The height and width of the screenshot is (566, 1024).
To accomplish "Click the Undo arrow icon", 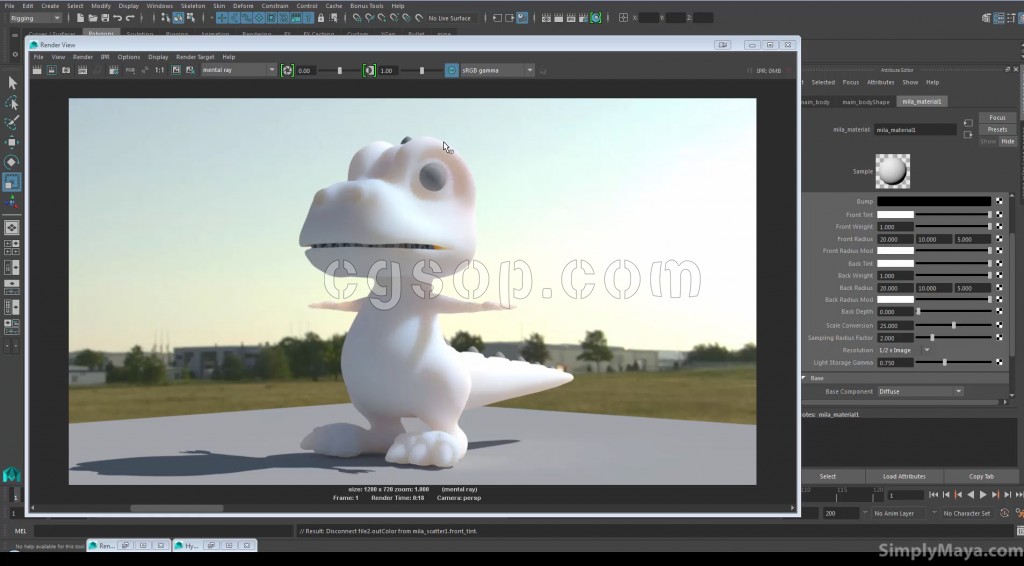I will [117, 18].
